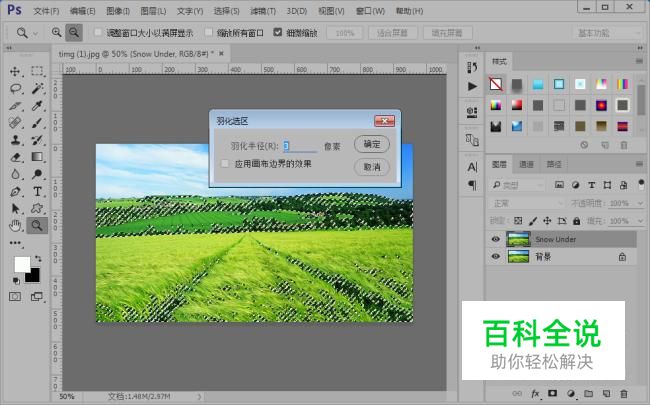Select the Custom Shape tool

click(37, 208)
